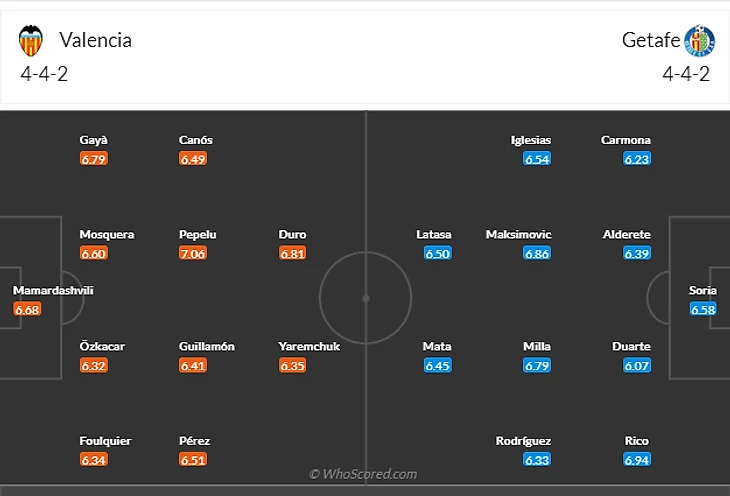Click Carmona's 6.23 rating badge
This screenshot has width=730, height=496.
point(637,159)
